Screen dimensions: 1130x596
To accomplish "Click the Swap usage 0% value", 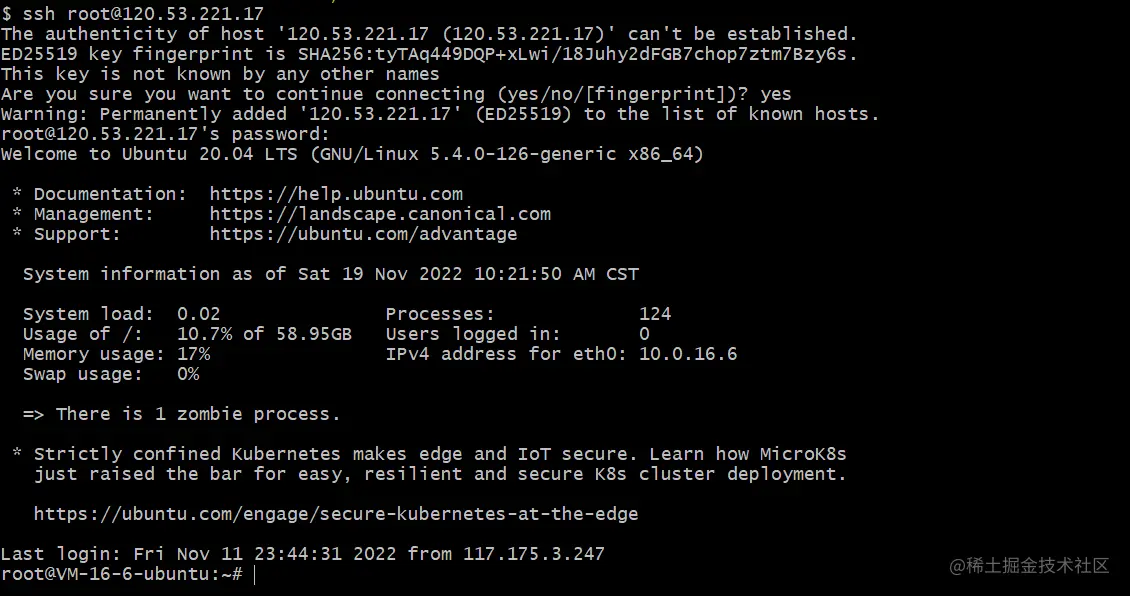I will coord(188,375).
